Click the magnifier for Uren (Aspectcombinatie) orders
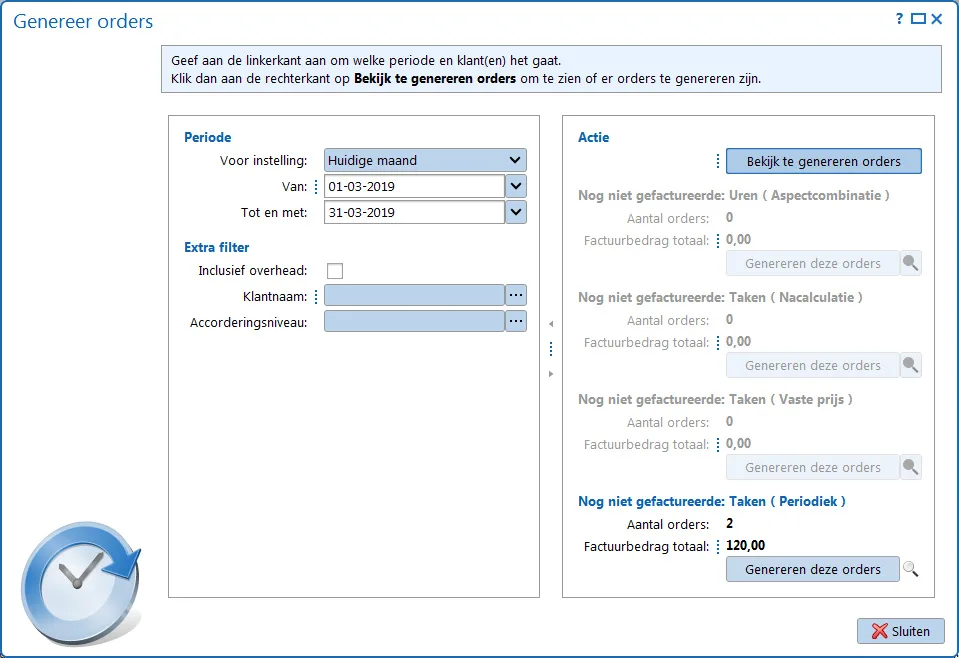This screenshot has height=658, width=959. click(x=911, y=263)
